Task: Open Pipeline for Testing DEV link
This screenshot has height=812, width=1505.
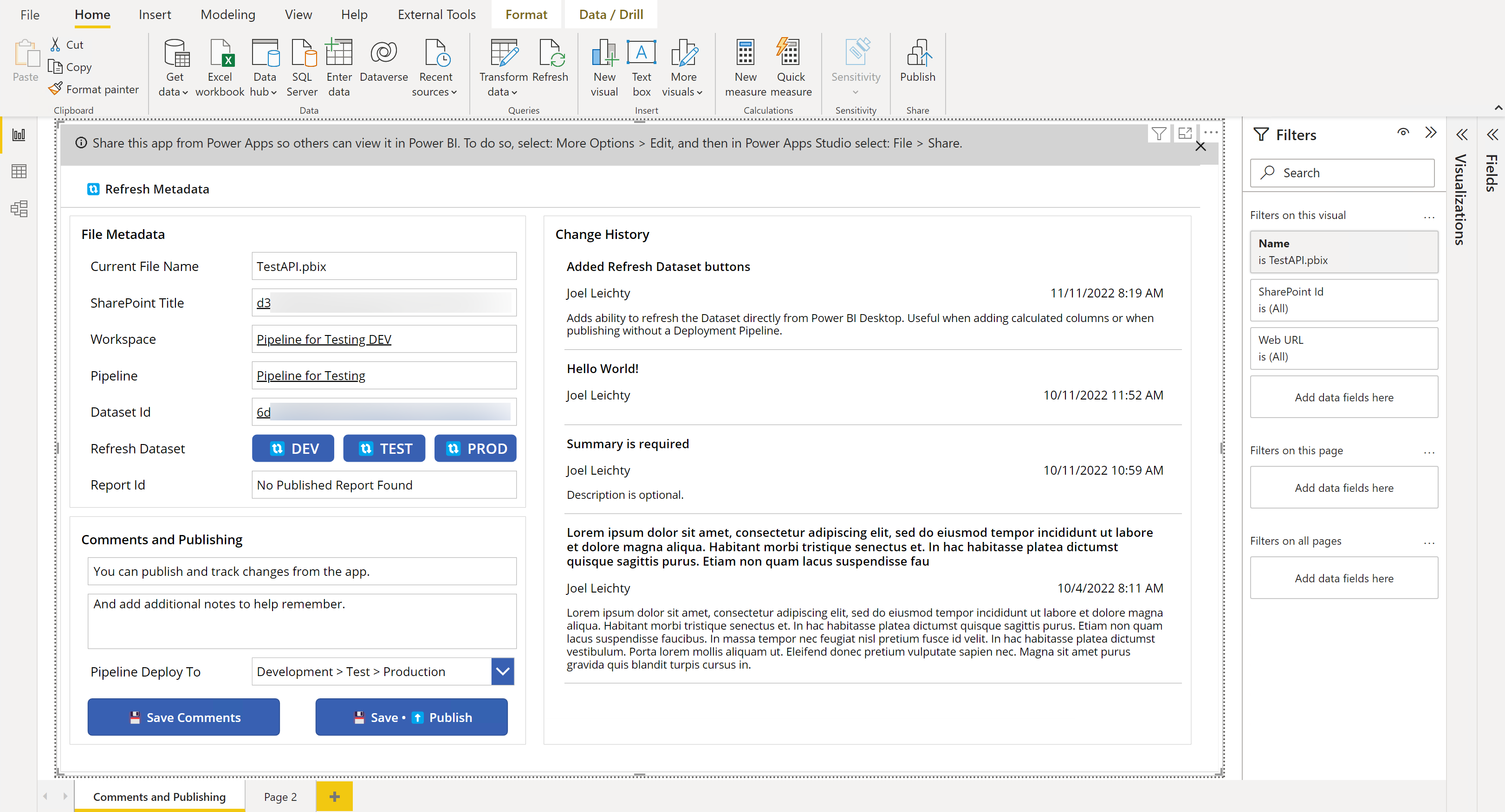Action: [x=324, y=339]
